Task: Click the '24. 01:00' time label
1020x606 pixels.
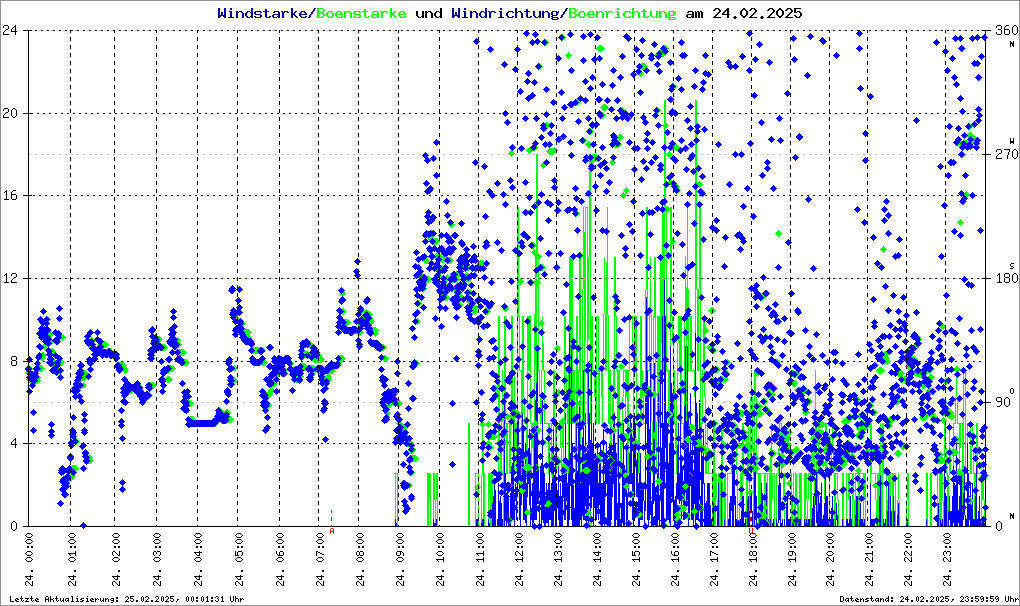Action: (72, 559)
